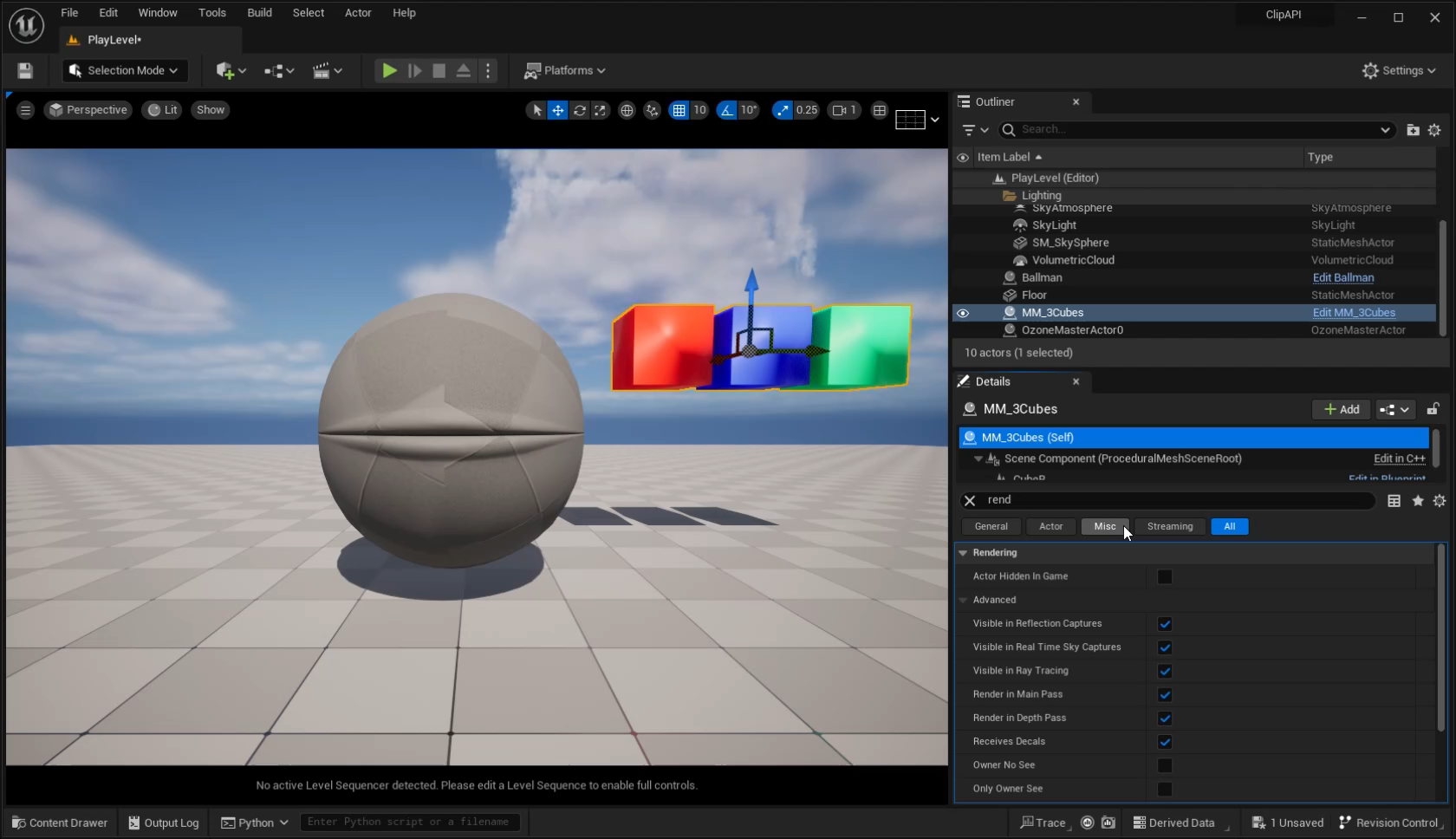1456x839 pixels.
Task: Open the Tools menu
Action: tap(211, 13)
